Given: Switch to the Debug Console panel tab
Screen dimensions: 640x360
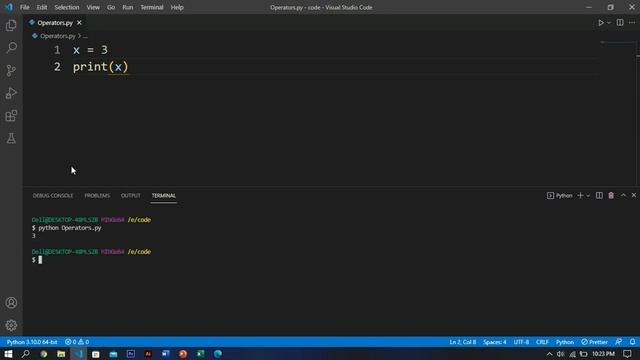Looking at the screenshot, I should click(53, 196).
